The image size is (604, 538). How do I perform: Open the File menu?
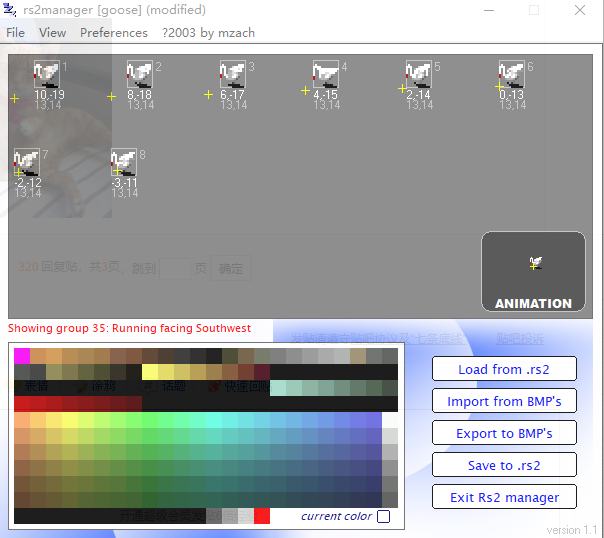point(15,33)
